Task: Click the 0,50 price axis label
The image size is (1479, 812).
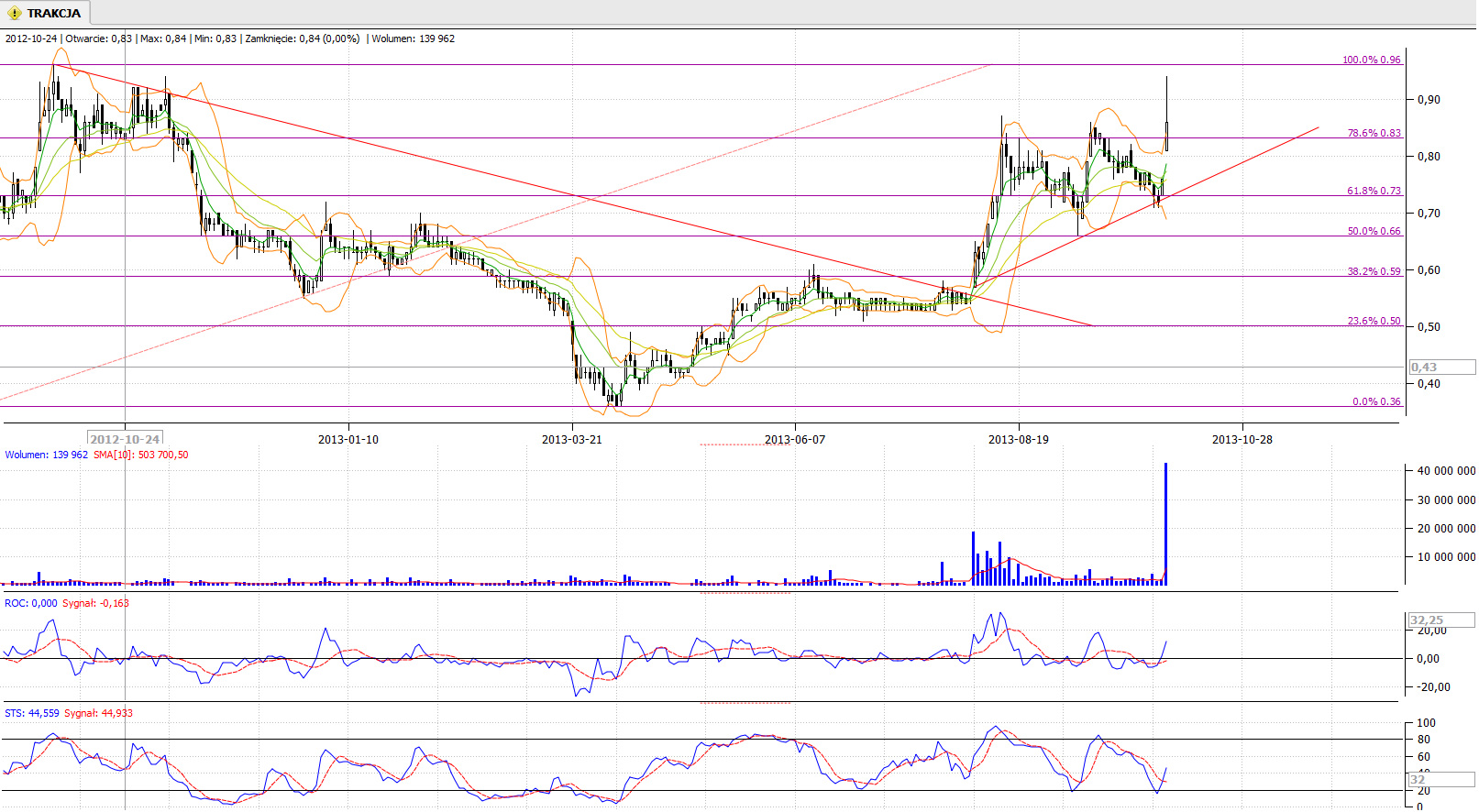Action: pyautogui.click(x=1429, y=327)
